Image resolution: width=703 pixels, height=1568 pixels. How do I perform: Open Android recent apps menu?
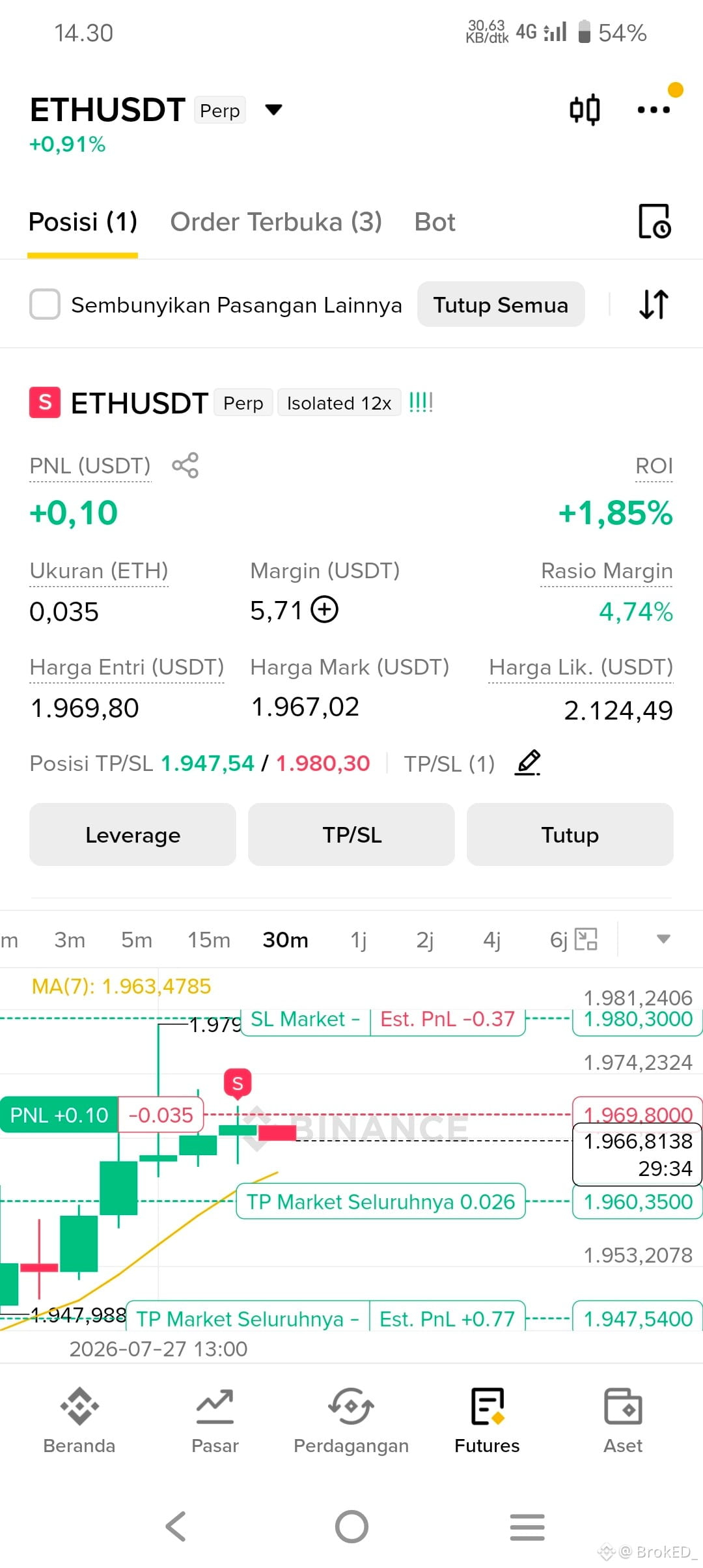coord(527,1527)
